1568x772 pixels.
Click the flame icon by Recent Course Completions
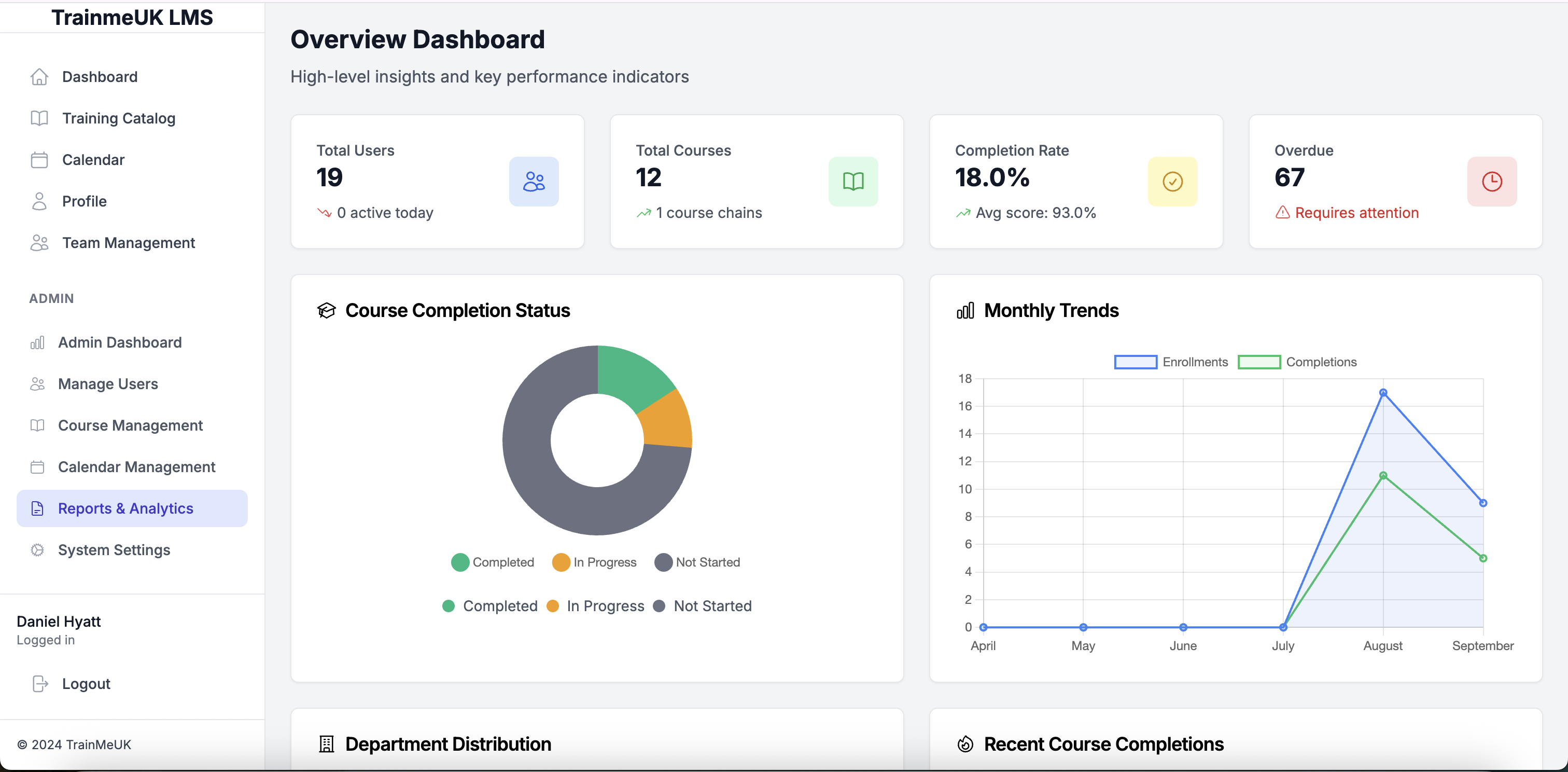[965, 744]
